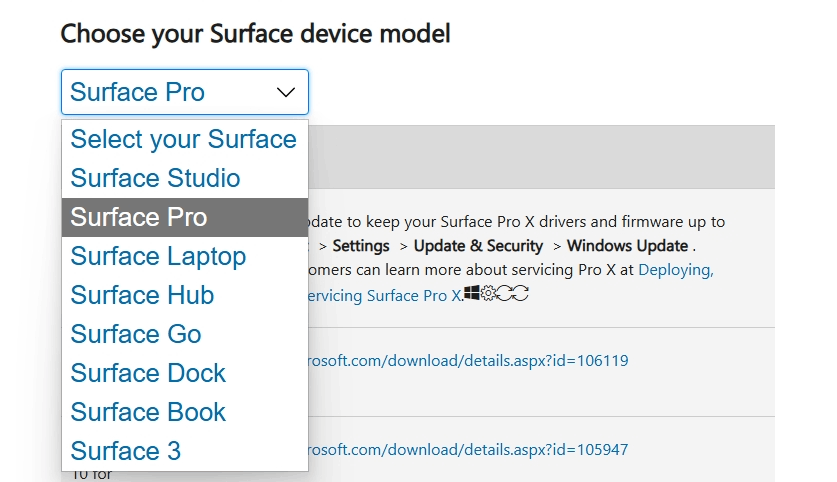Choose Surface Hub from the model list
This screenshot has width=837, height=482.
(143, 295)
